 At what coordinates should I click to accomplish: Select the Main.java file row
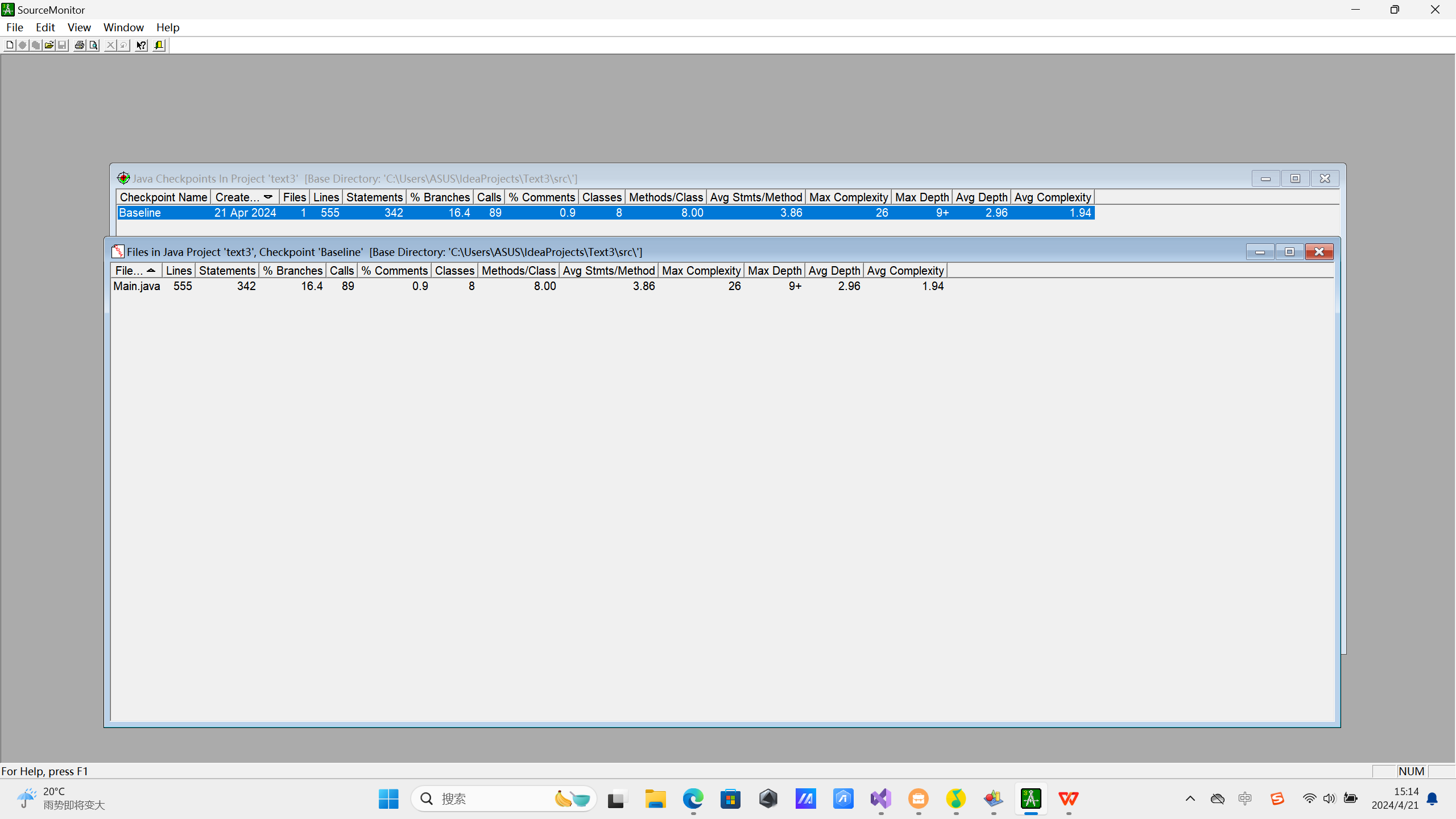136,286
